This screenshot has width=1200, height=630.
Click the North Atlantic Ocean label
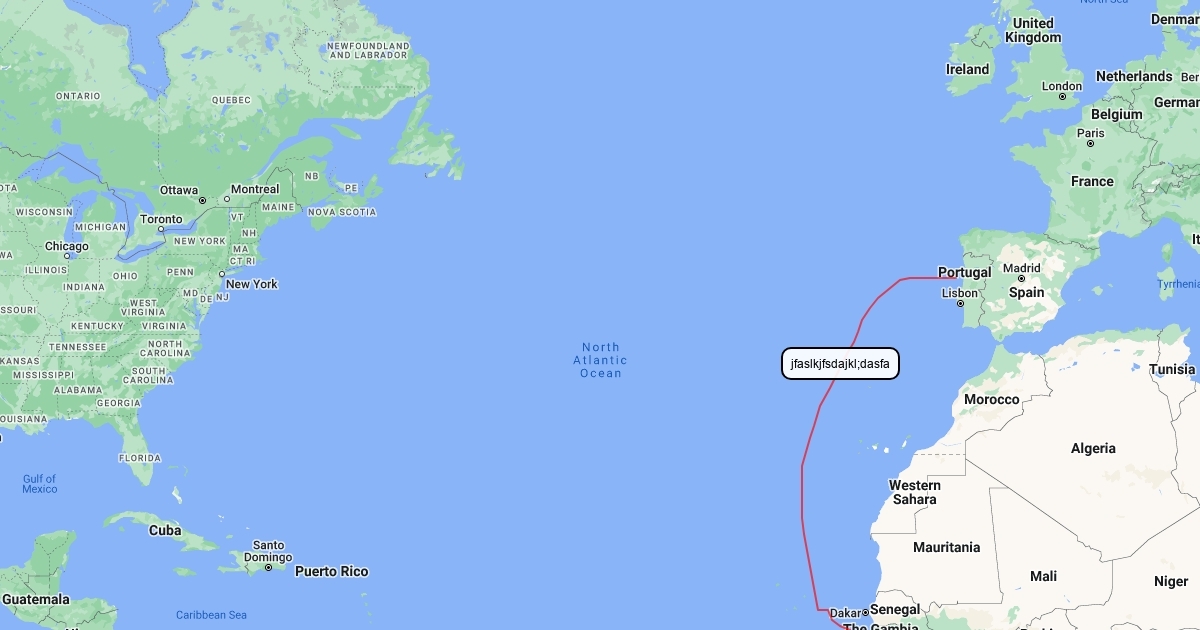click(601, 360)
